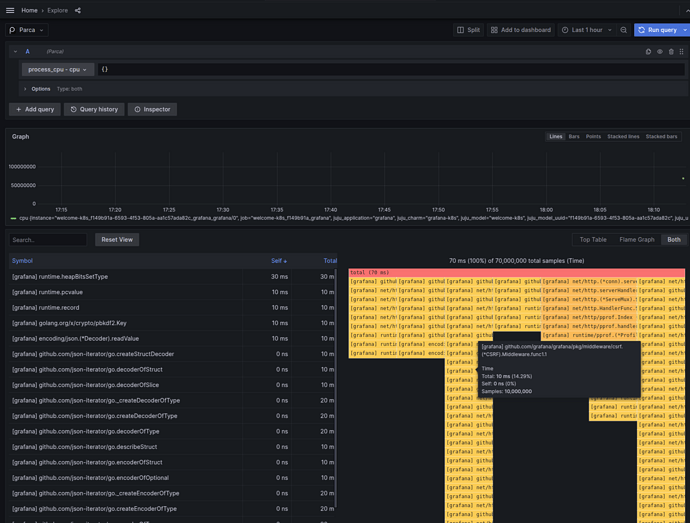Viewport: 690px width, 523px height.
Task: Click json-iterator/go.describeStruct row
Action: coord(172,447)
